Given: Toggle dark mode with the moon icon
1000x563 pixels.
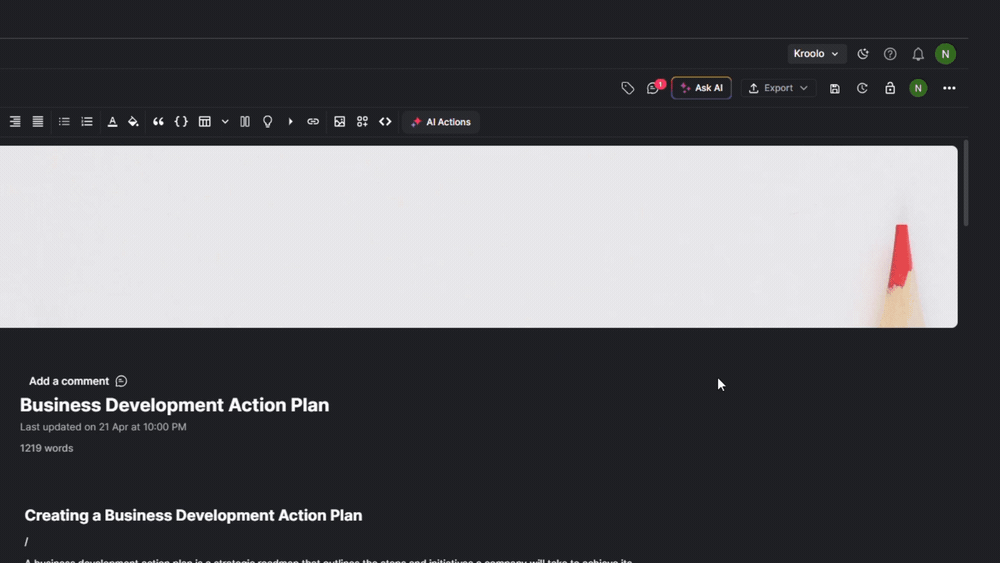Looking at the screenshot, I should (x=863, y=54).
